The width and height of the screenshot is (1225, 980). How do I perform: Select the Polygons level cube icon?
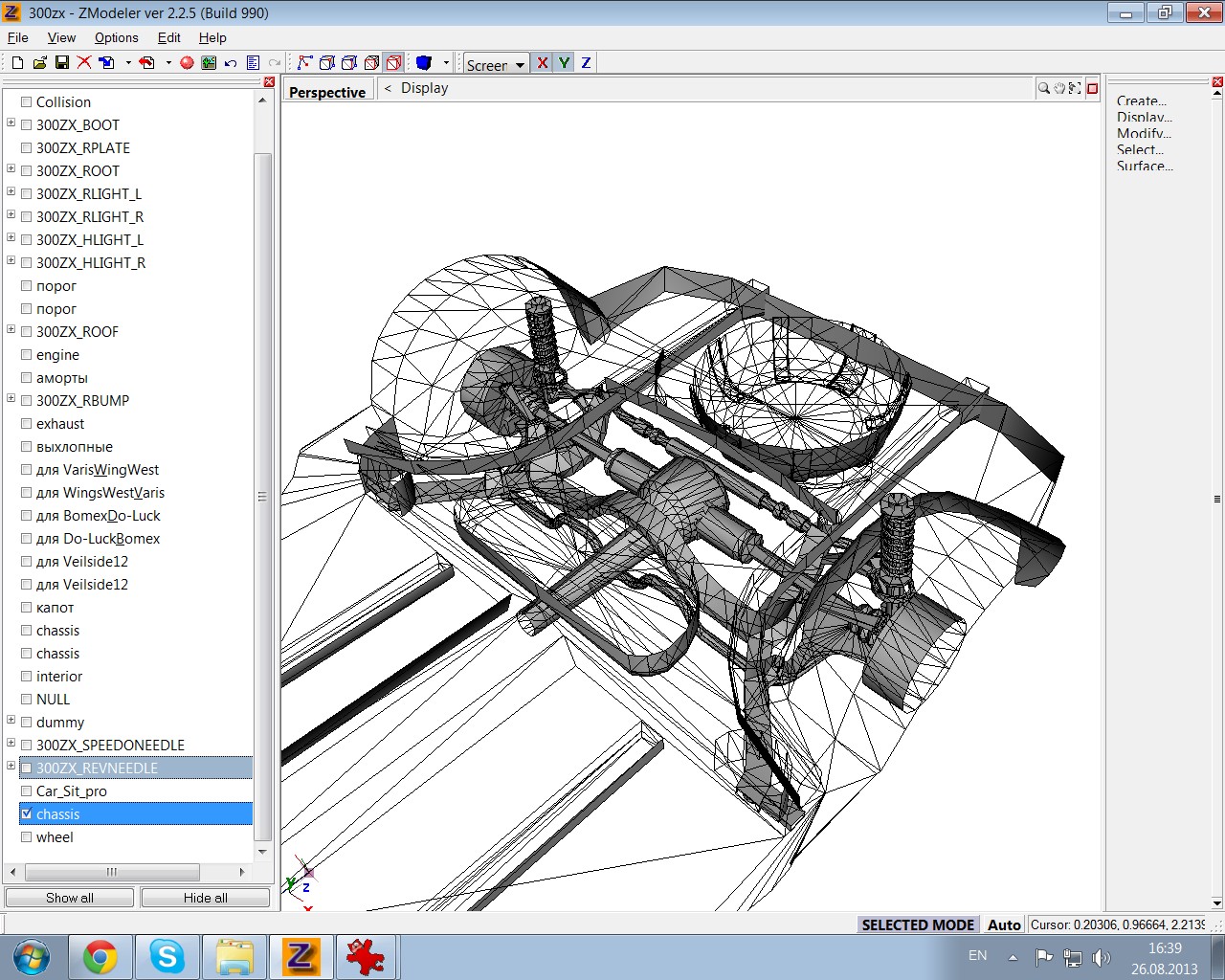349,63
